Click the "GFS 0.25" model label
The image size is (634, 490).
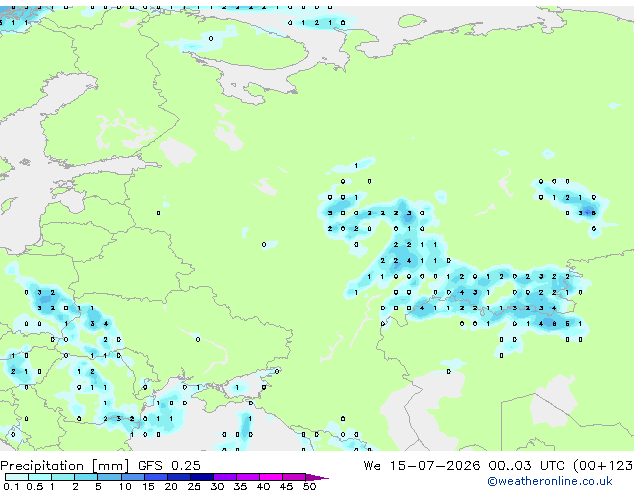pos(169,465)
